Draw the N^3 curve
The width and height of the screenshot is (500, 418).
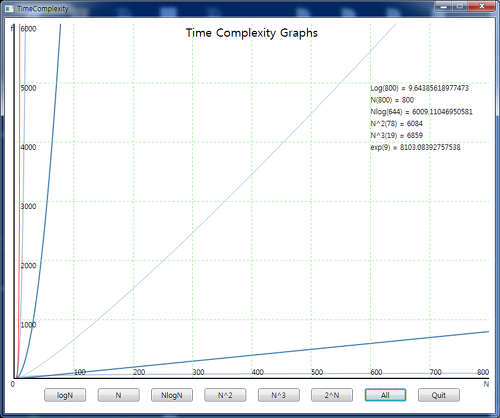pos(278,395)
